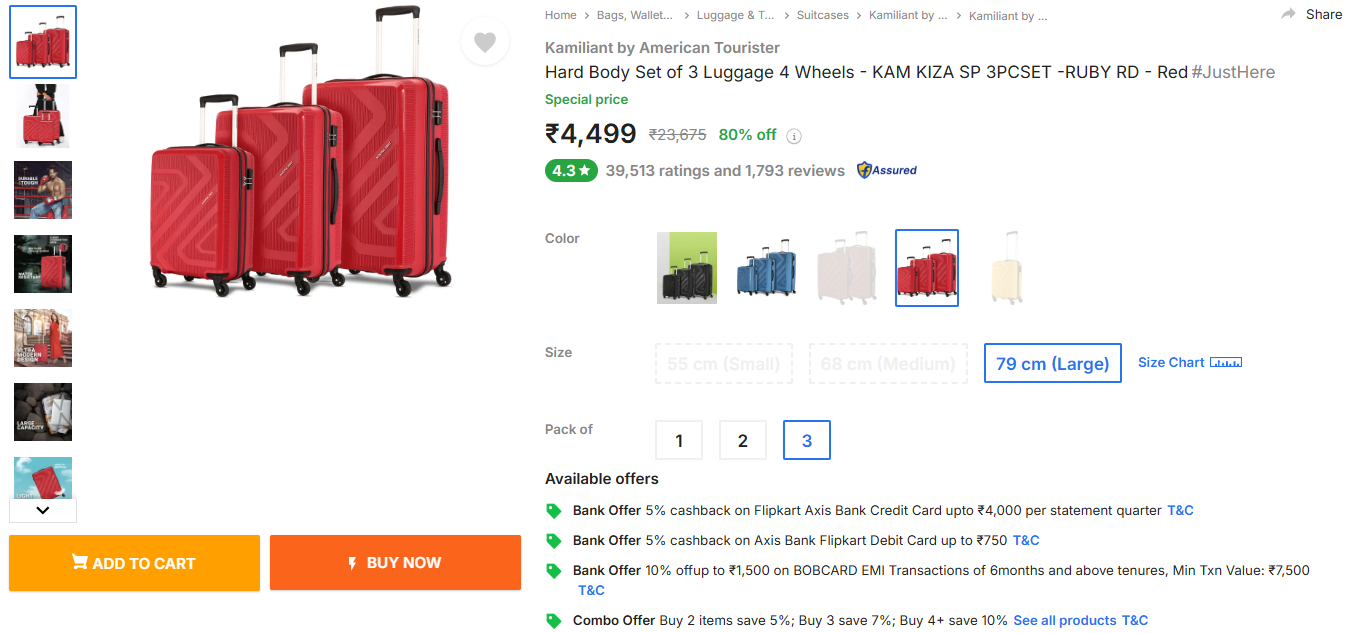Click the discount info icon
1349x633 pixels.
pos(794,136)
